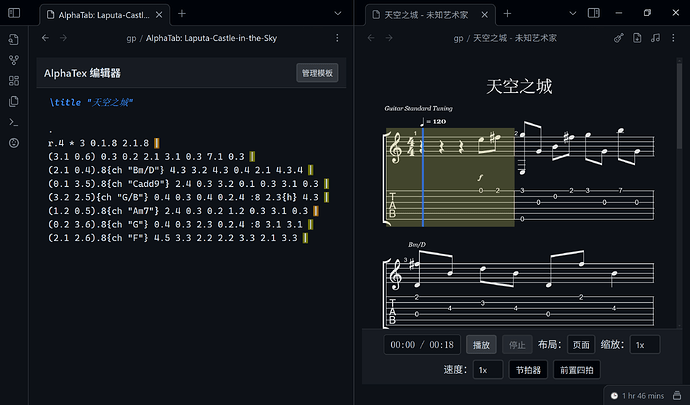Click the 天空之城 - 未知艺术家 header title

(515, 38)
